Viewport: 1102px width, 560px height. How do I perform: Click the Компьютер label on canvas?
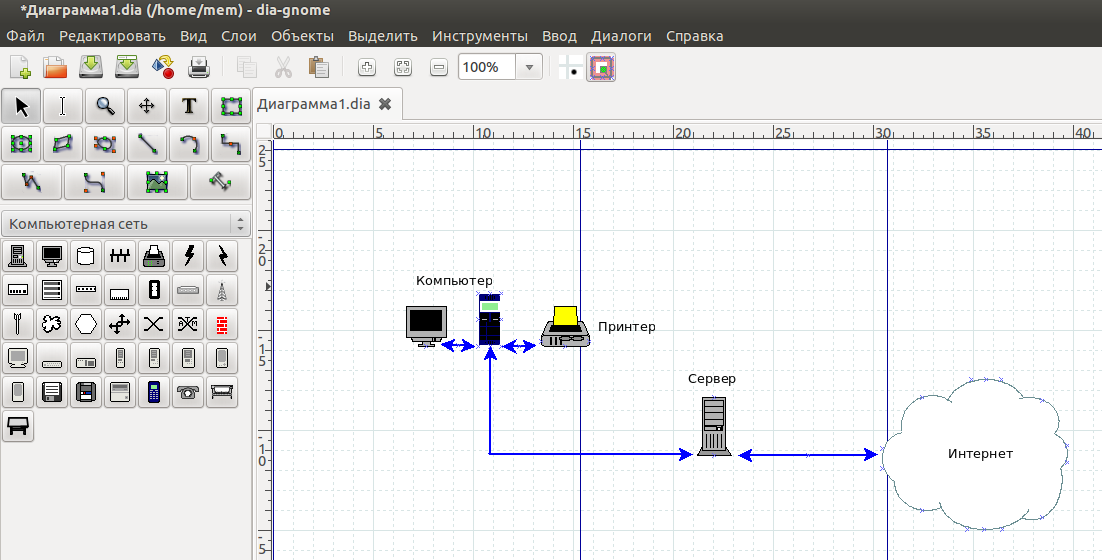(454, 280)
